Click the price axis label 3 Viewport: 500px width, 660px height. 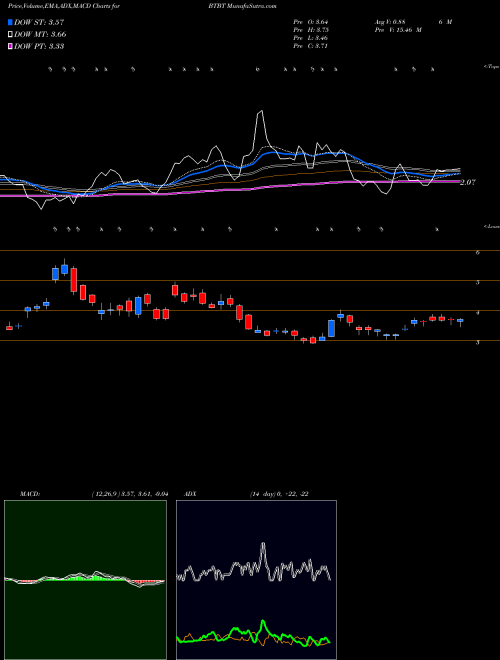478,343
